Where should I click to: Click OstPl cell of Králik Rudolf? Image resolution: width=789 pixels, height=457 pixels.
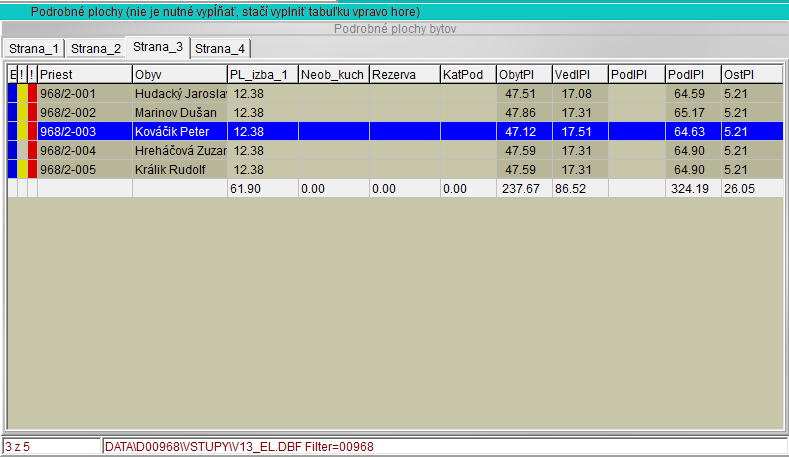click(752, 170)
